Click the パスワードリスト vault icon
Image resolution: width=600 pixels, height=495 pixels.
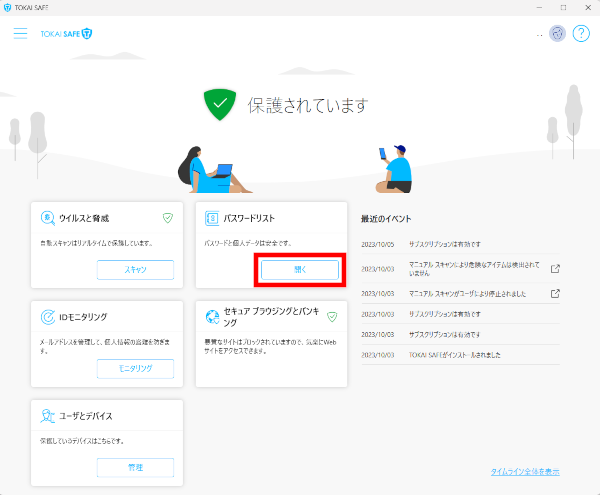point(212,218)
